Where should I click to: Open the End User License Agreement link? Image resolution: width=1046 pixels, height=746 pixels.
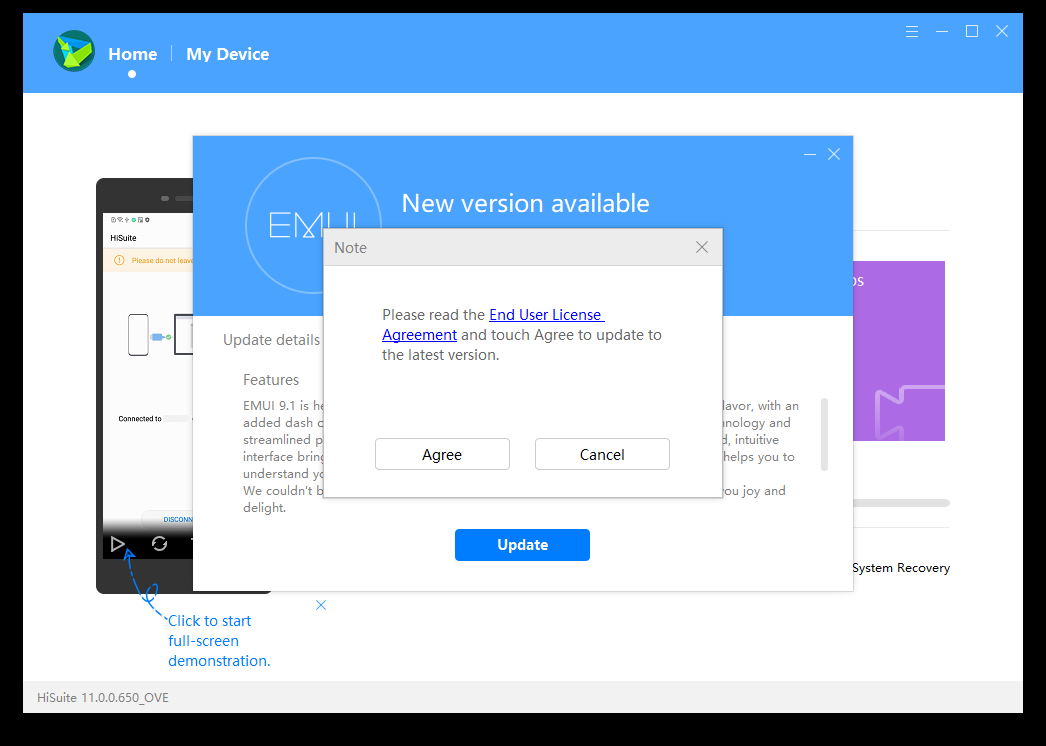(493, 324)
